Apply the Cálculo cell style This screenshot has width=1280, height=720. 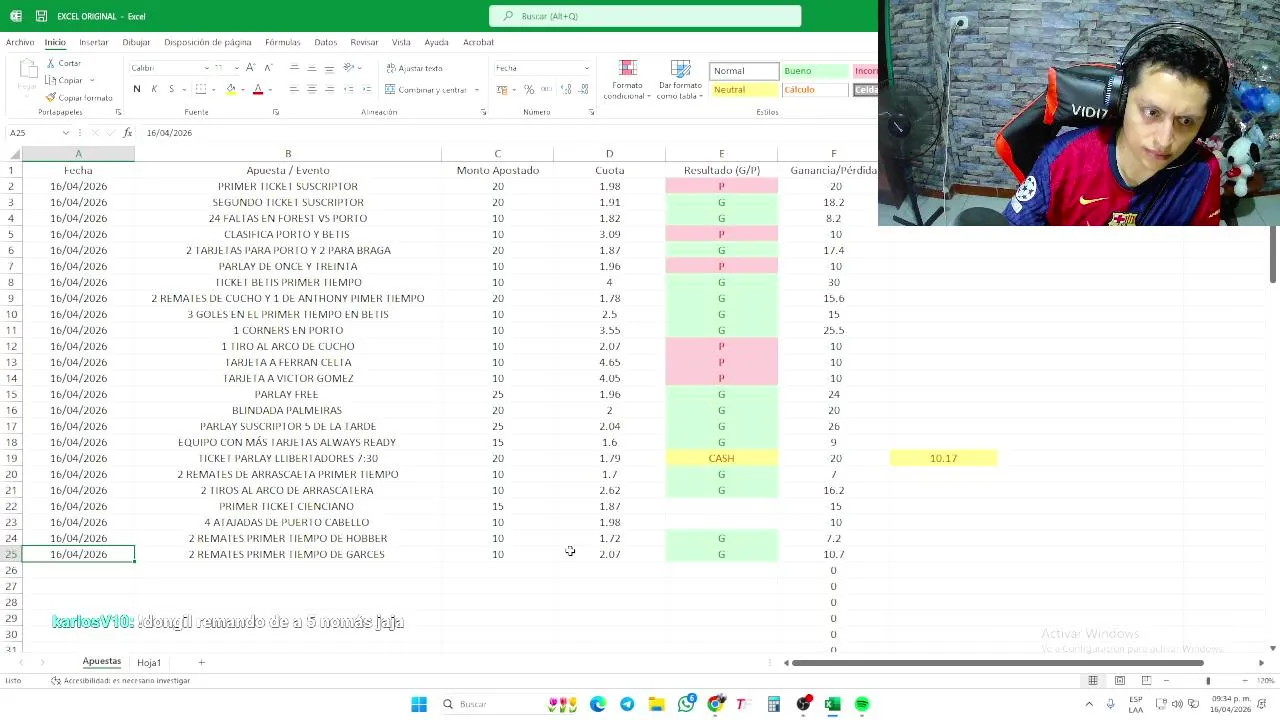click(814, 90)
